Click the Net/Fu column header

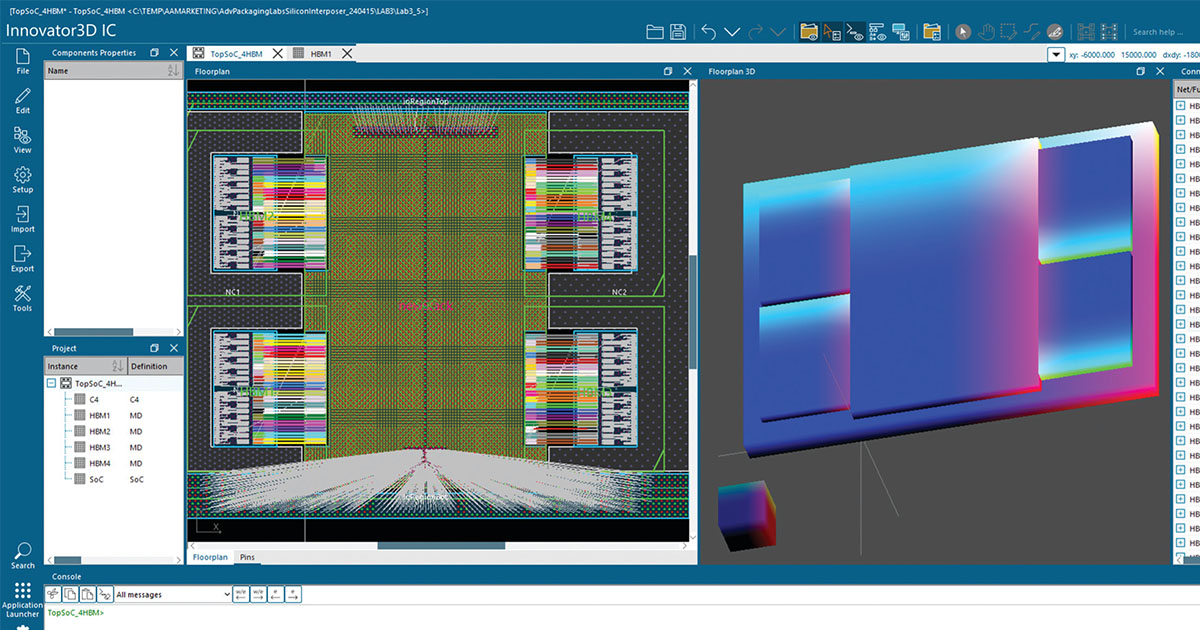(1188, 89)
